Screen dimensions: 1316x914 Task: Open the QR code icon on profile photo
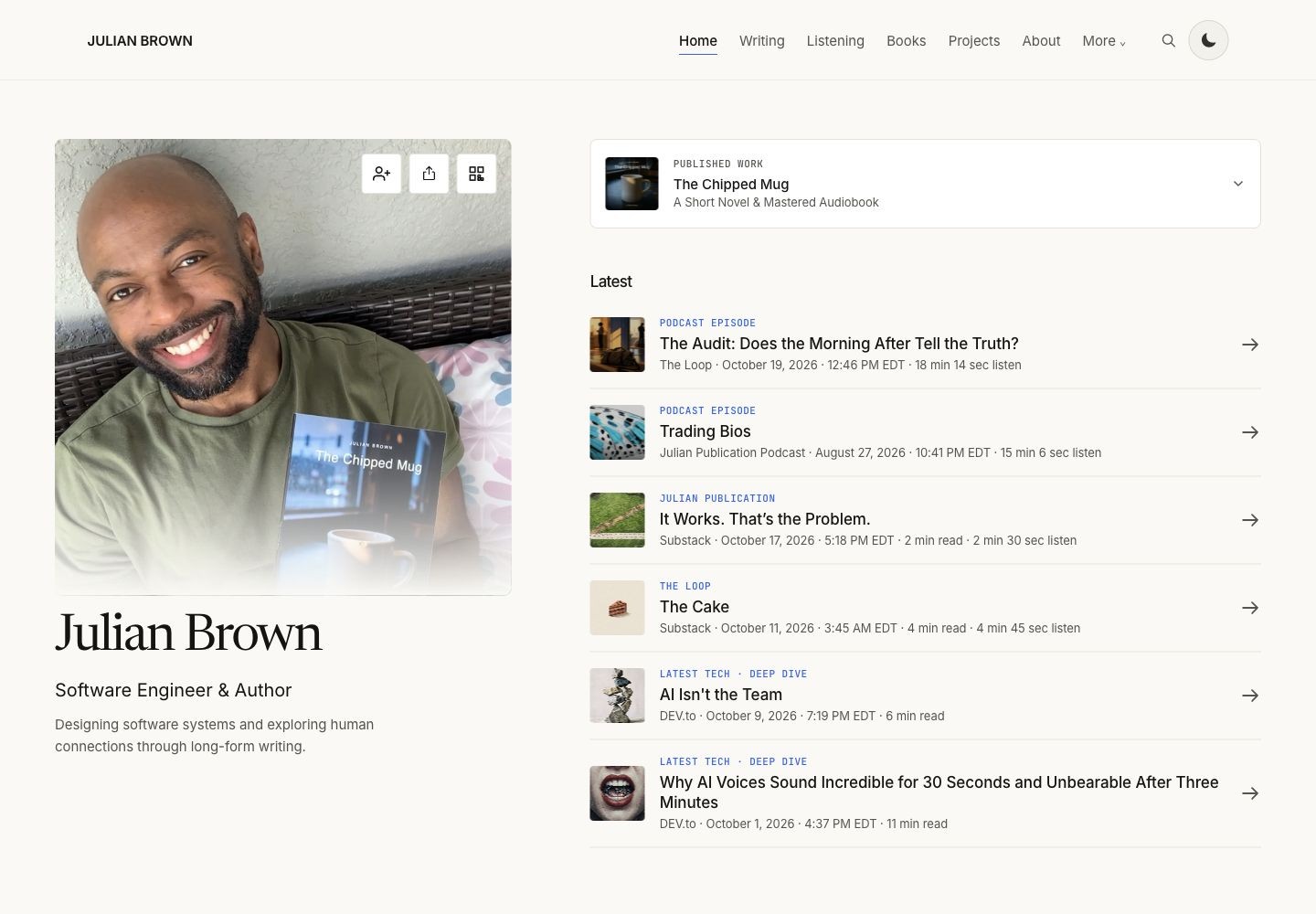click(x=476, y=174)
